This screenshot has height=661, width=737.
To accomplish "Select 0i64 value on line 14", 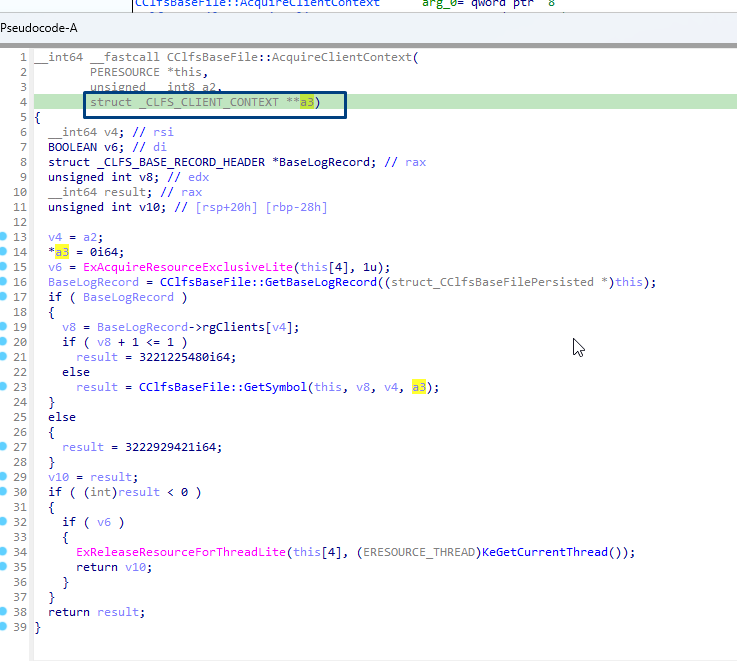I will click(x=104, y=252).
